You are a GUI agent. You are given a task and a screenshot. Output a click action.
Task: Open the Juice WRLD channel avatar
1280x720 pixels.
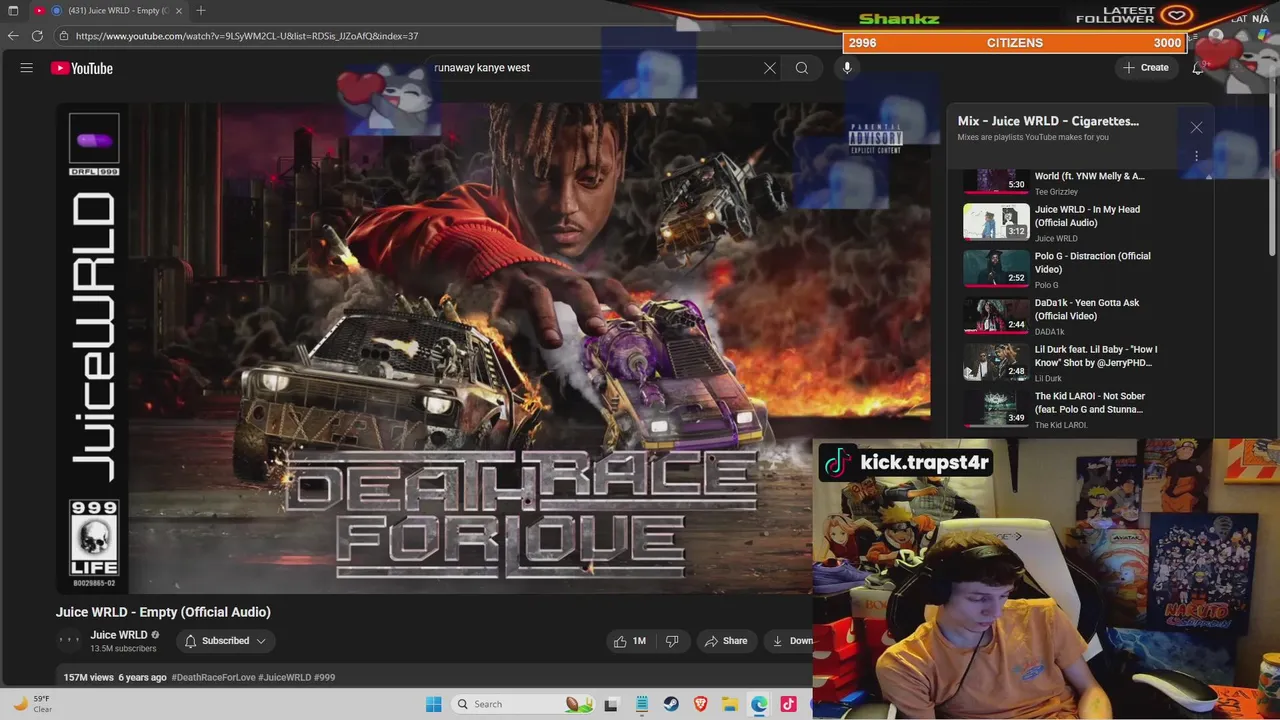pos(69,641)
